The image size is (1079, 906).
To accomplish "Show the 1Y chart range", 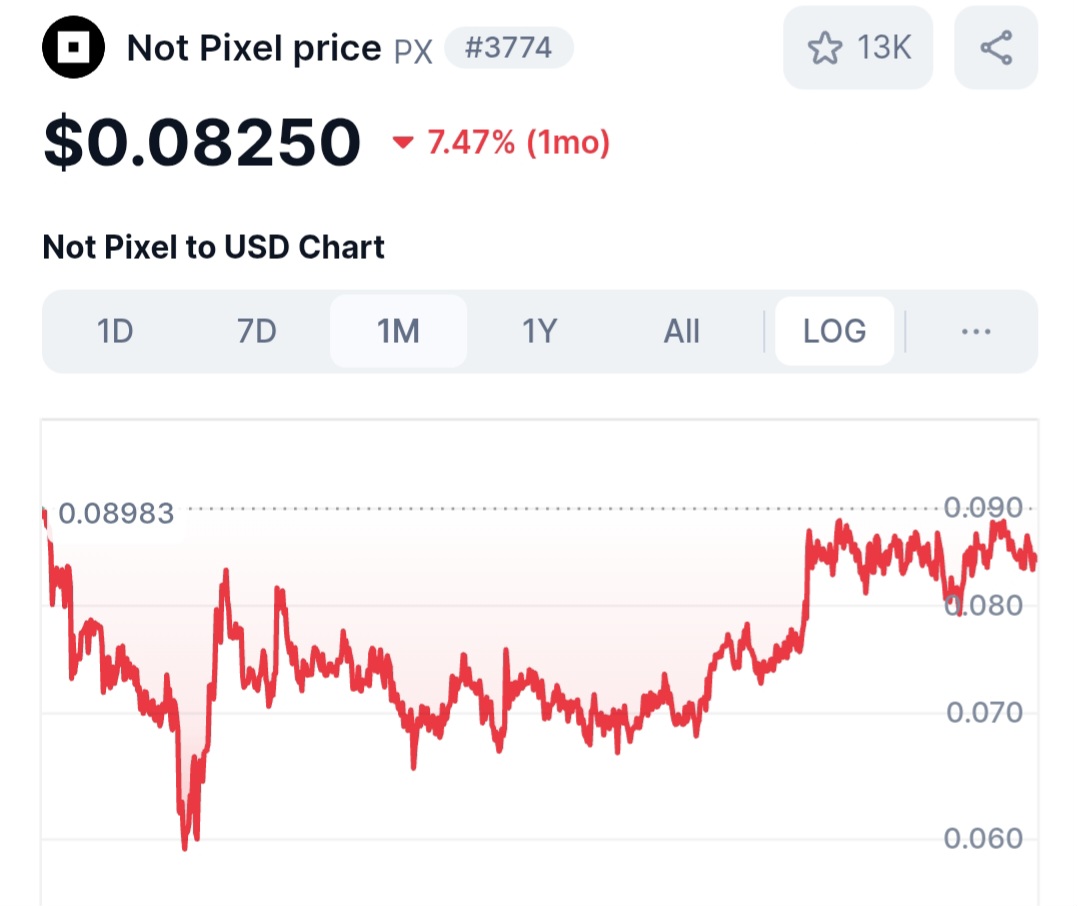I will [x=539, y=331].
